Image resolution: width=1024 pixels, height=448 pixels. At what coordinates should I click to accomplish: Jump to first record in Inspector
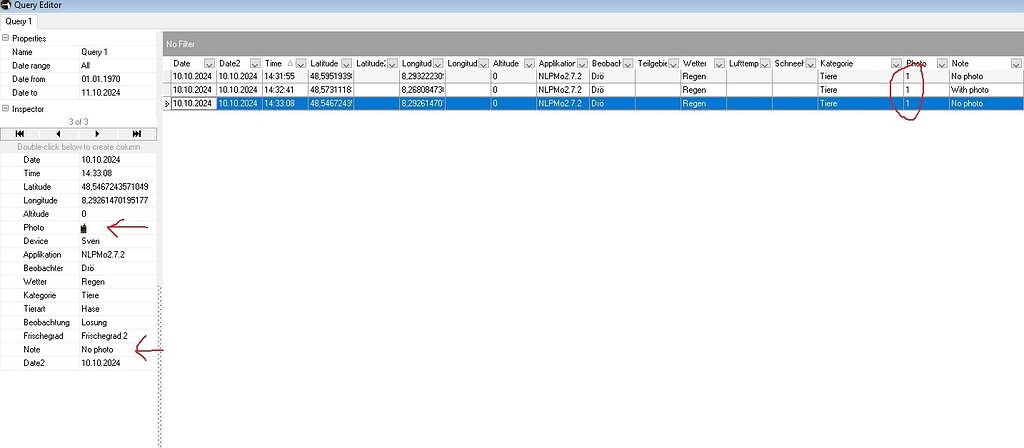20,134
